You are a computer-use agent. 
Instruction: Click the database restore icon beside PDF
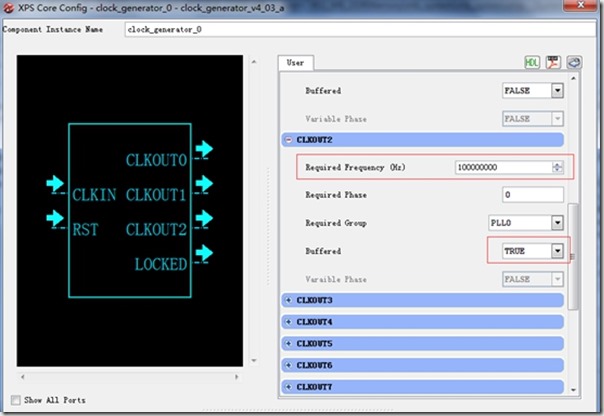tap(574, 62)
